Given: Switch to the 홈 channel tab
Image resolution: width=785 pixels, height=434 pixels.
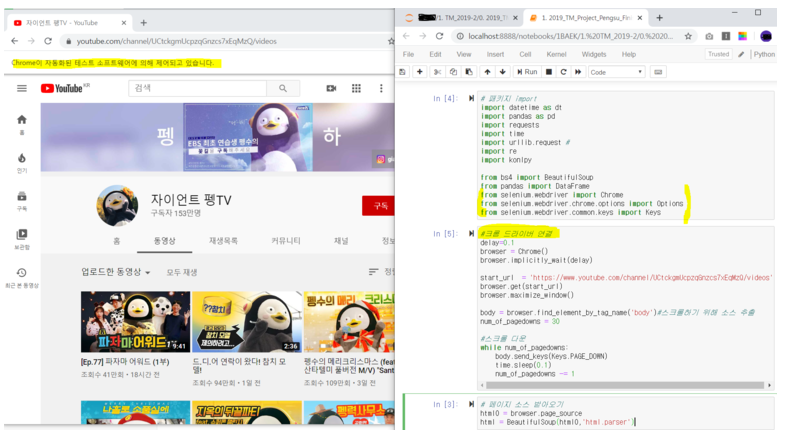Looking at the screenshot, I should point(117,241).
